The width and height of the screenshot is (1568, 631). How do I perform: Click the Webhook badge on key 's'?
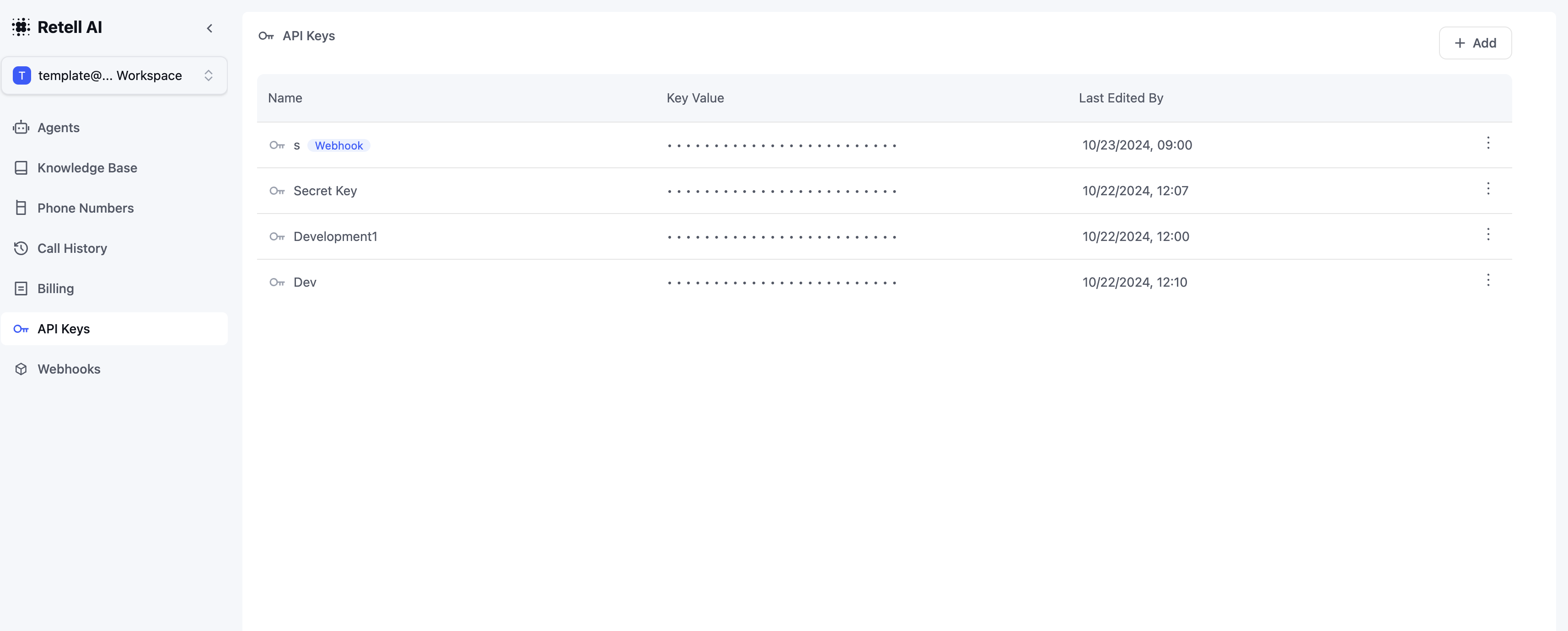339,145
